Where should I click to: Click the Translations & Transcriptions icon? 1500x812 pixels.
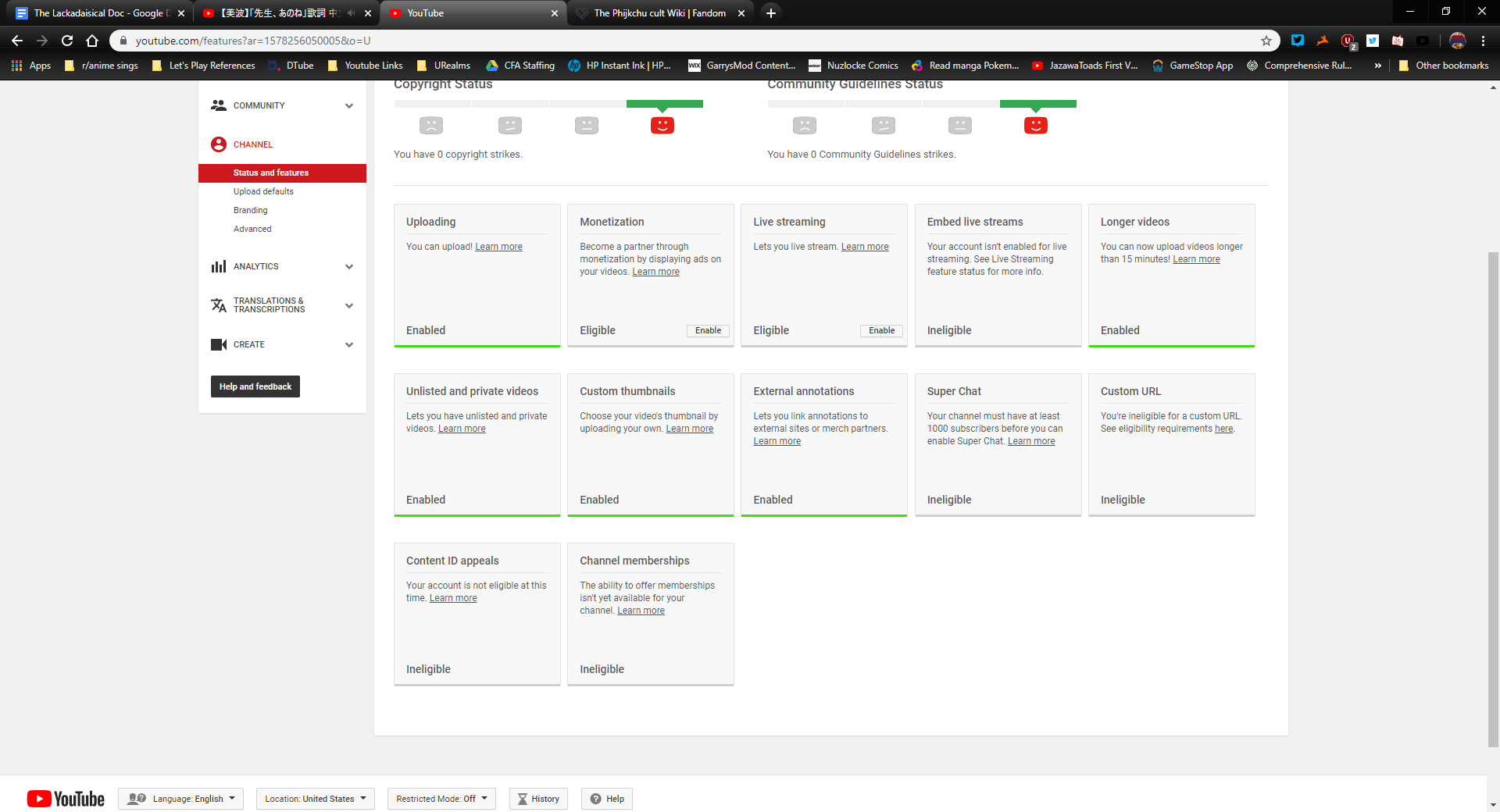[219, 305]
